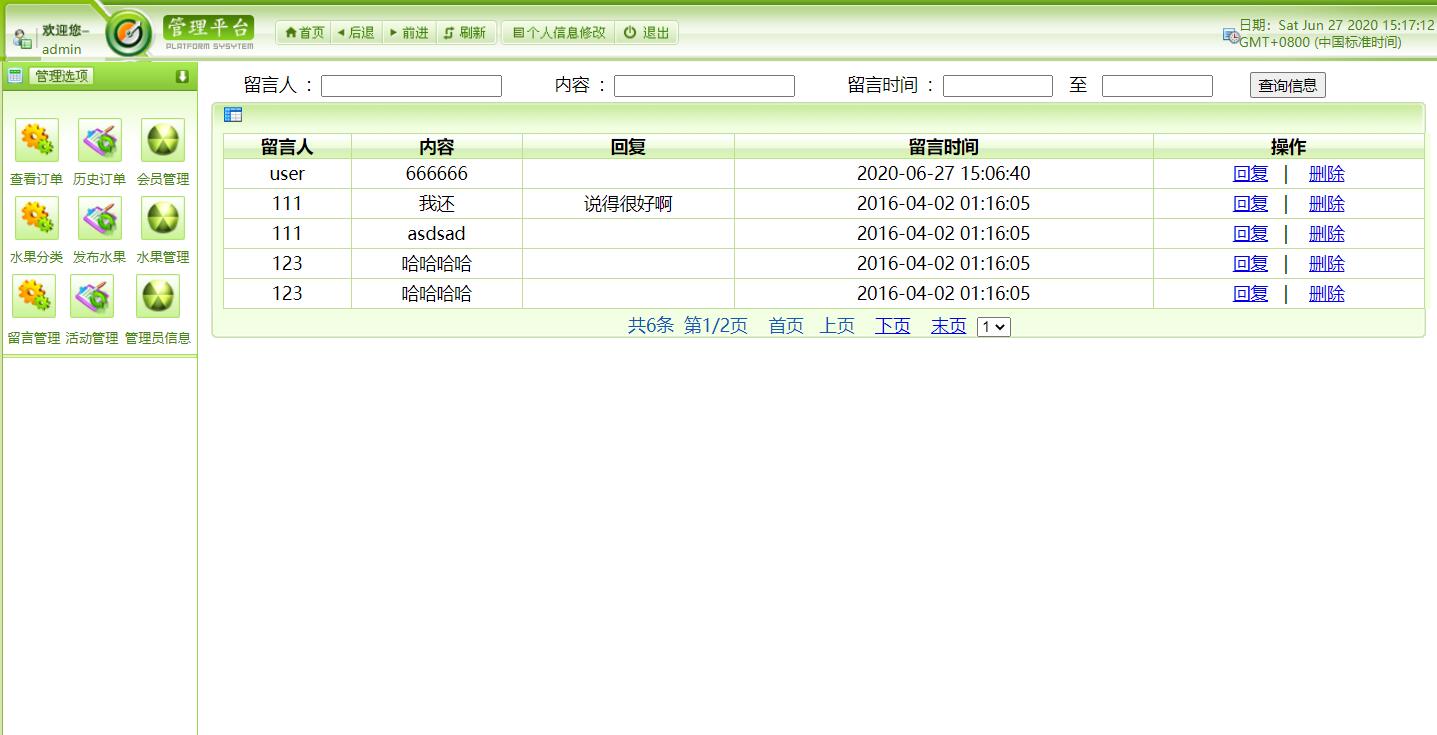Go to 水果分类 via its icon
The height and width of the screenshot is (735, 1437).
(37, 218)
